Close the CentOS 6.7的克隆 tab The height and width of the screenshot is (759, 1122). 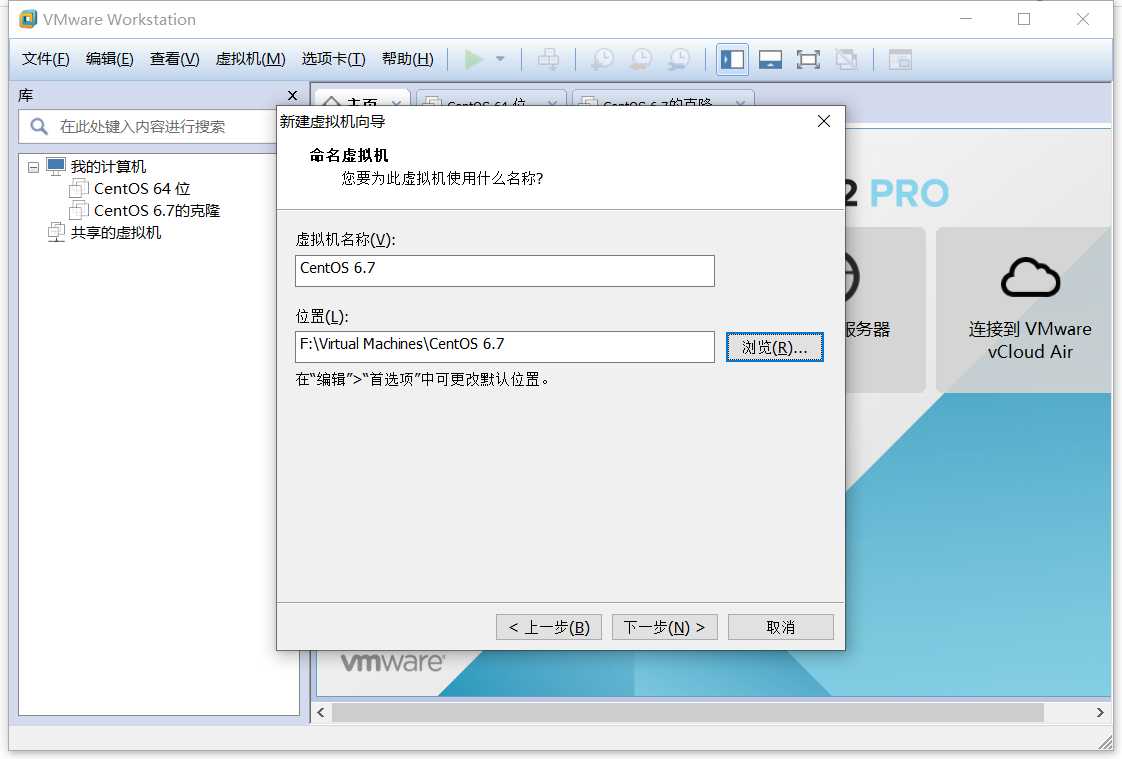click(x=740, y=104)
